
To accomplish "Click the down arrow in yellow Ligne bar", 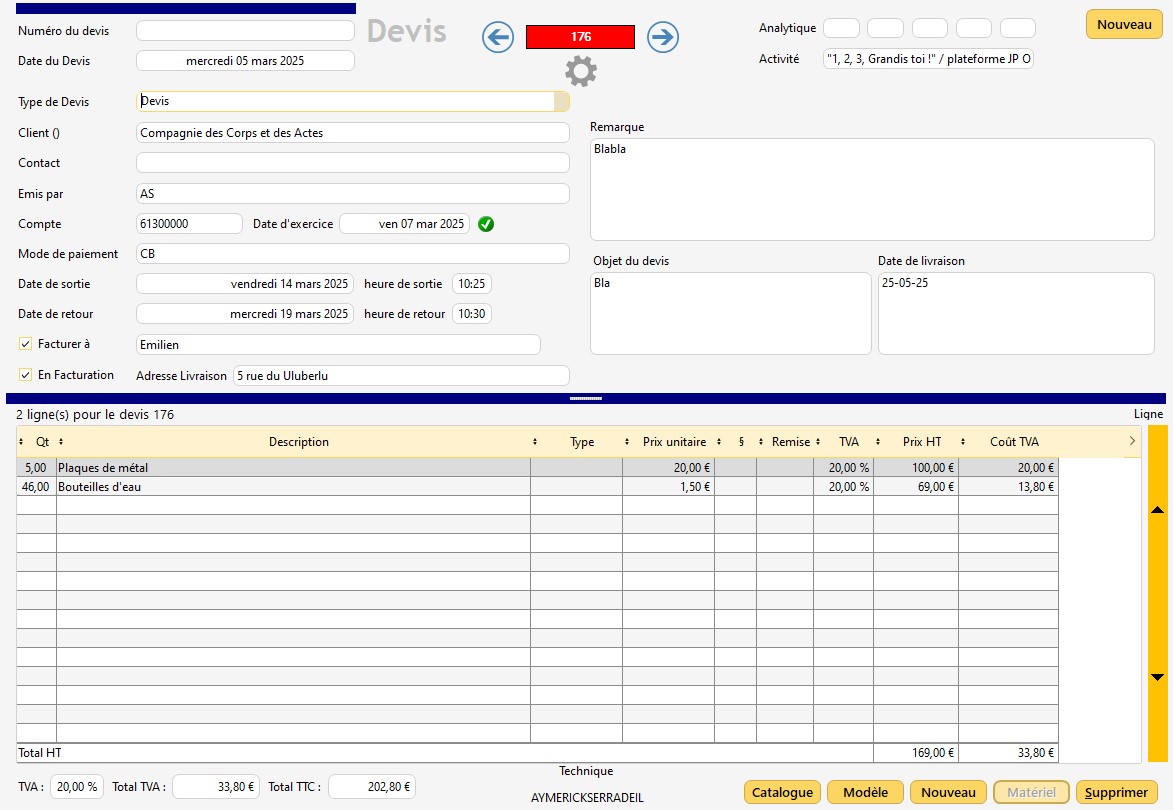I will [x=1157, y=677].
